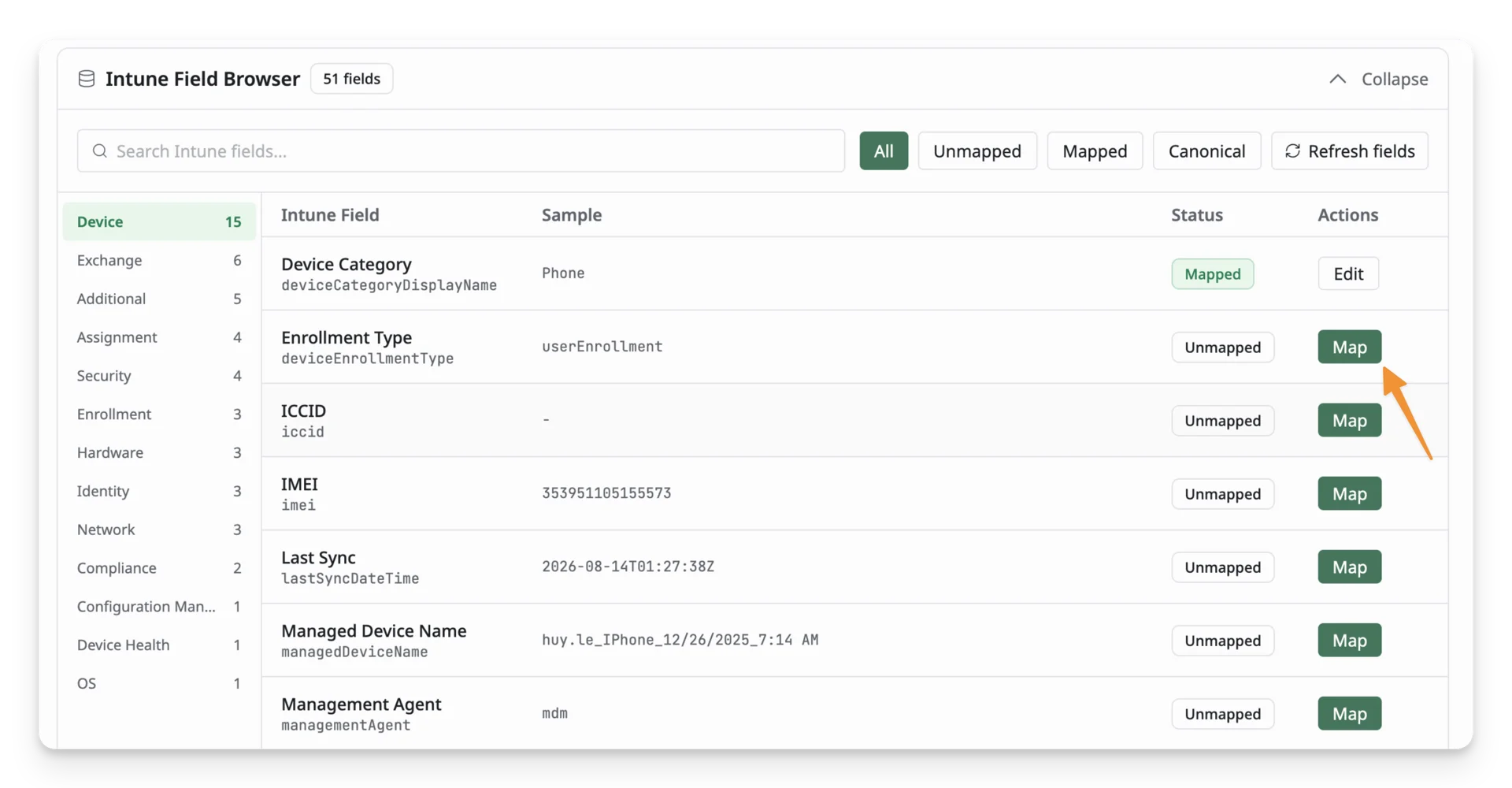Viewport: 1512px width, 788px height.
Task: Click the search magnifier icon
Action: 99,151
